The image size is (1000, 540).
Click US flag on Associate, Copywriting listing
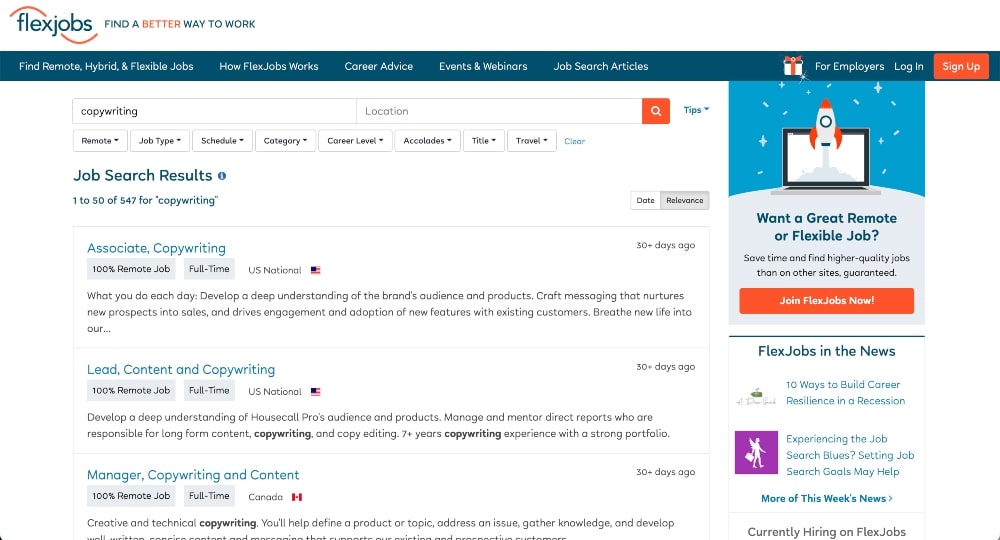coord(316,270)
